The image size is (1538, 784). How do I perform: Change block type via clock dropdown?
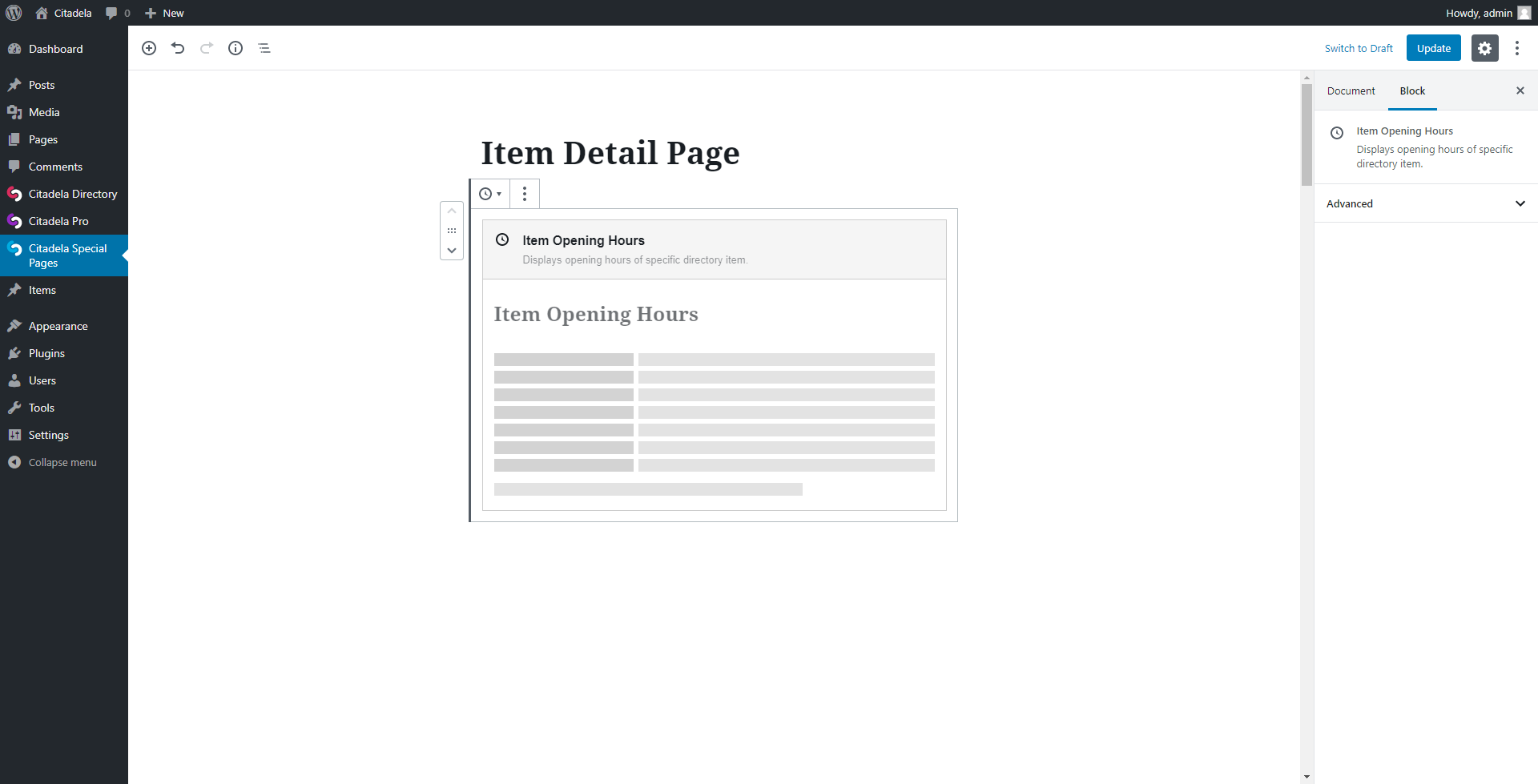tap(489, 194)
